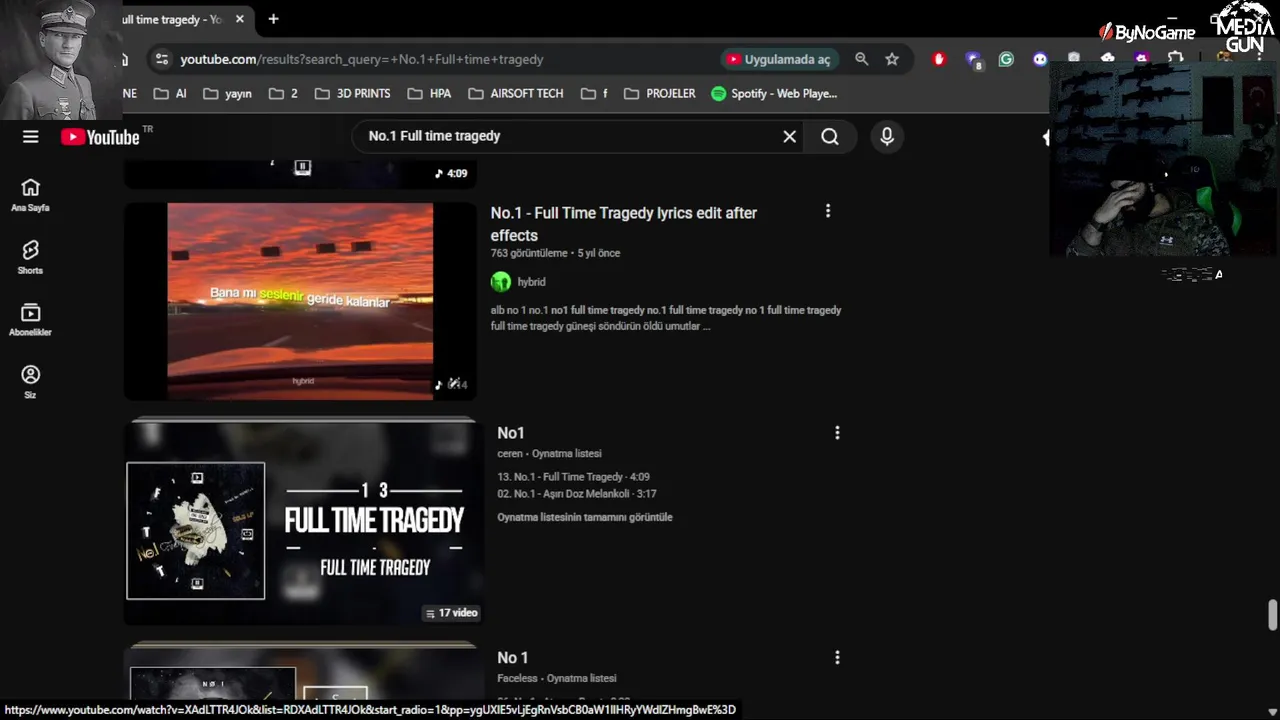Open the hybrid channel name link
Screen dimensions: 1280x720
point(531,282)
